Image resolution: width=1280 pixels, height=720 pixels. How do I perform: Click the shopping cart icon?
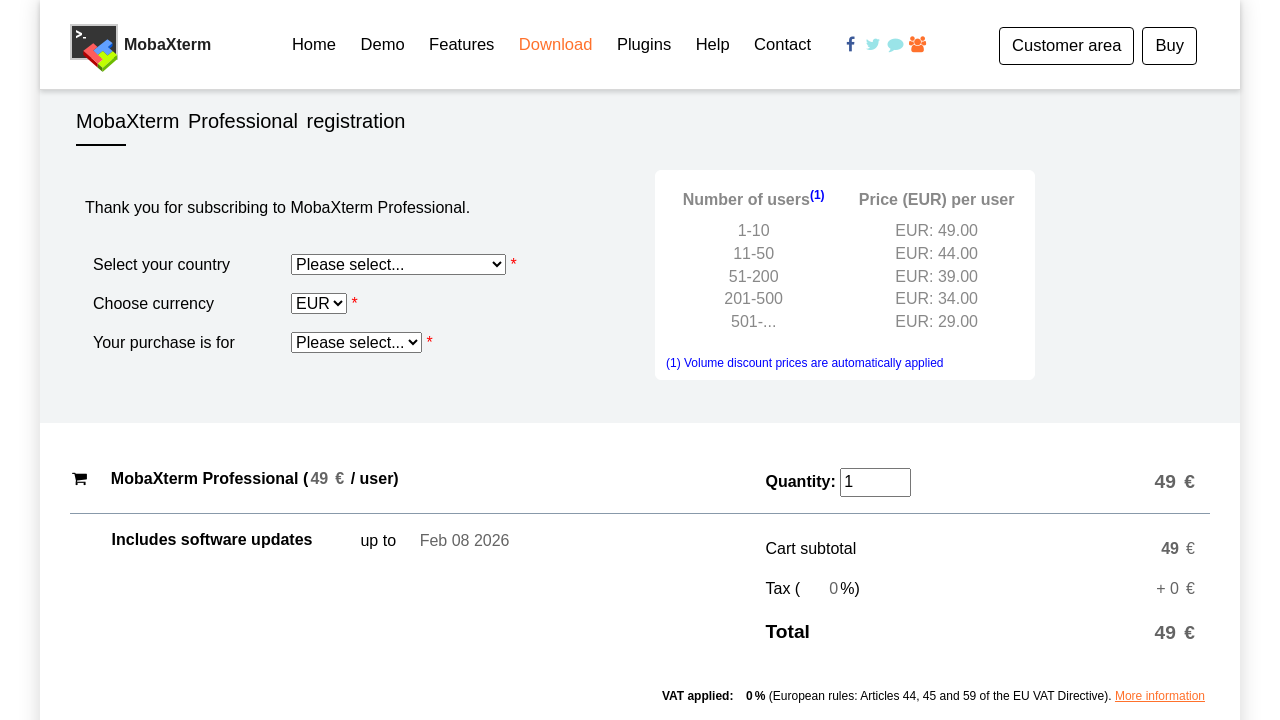tap(79, 479)
